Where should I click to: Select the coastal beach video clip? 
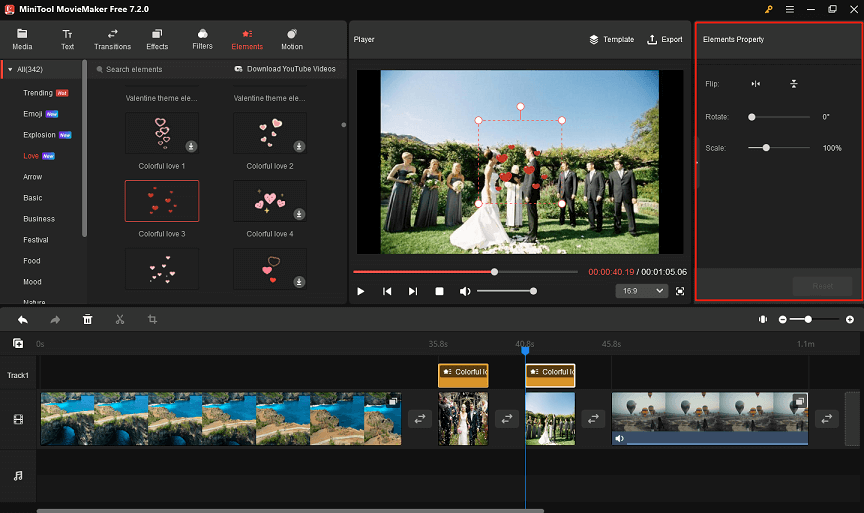click(221, 419)
